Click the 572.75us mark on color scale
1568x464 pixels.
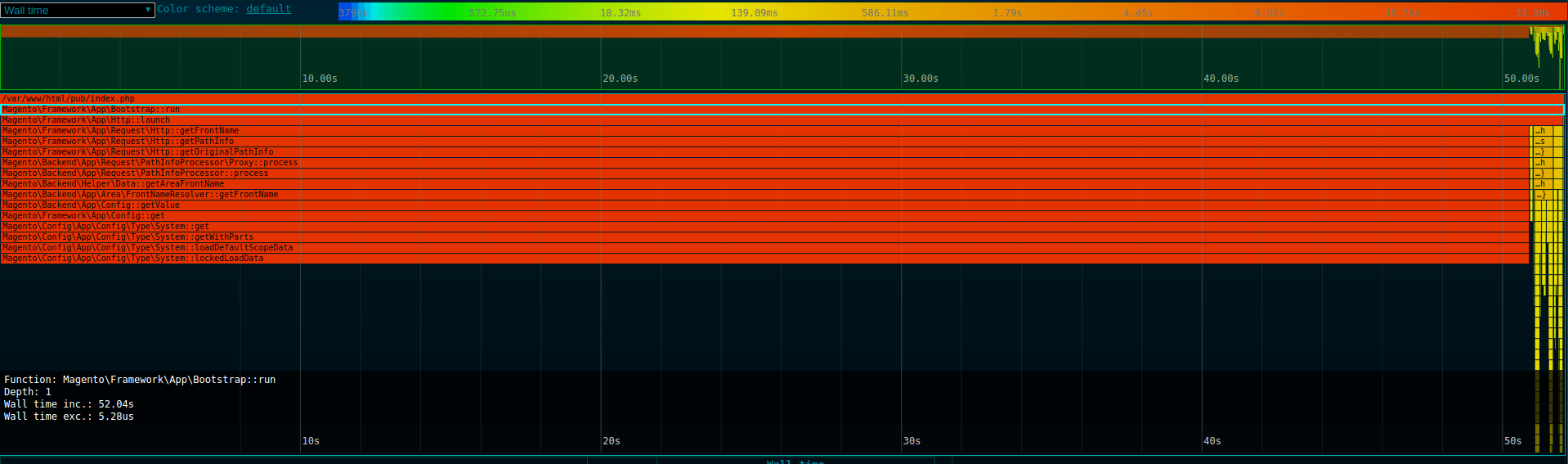pos(492,13)
